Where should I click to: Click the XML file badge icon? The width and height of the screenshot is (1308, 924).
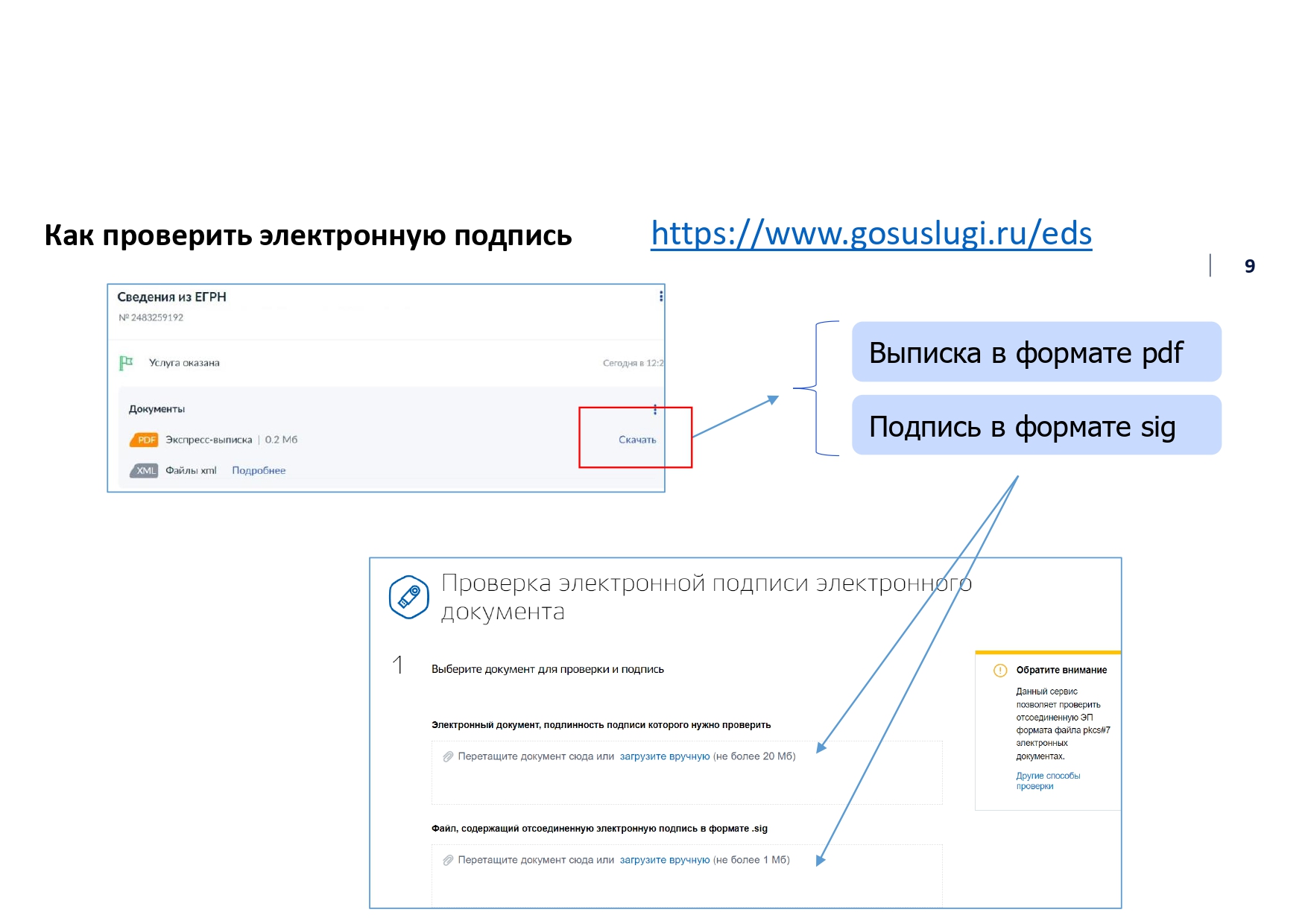[x=145, y=470]
